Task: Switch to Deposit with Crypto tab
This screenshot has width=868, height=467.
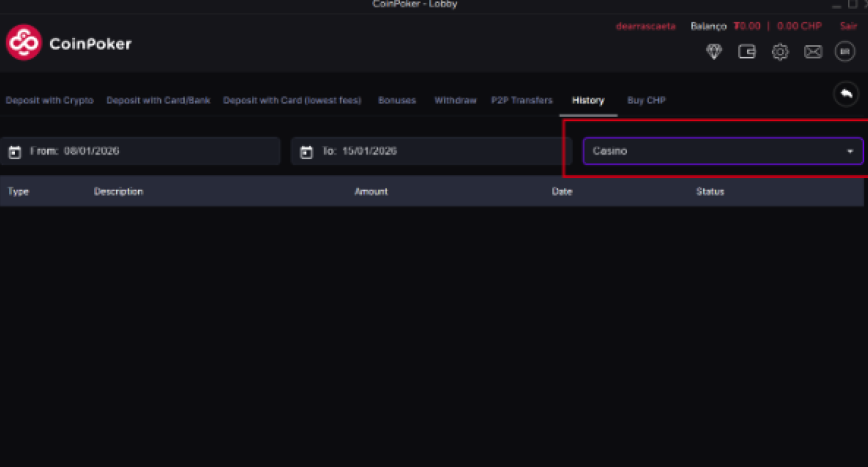Action: 49,101
